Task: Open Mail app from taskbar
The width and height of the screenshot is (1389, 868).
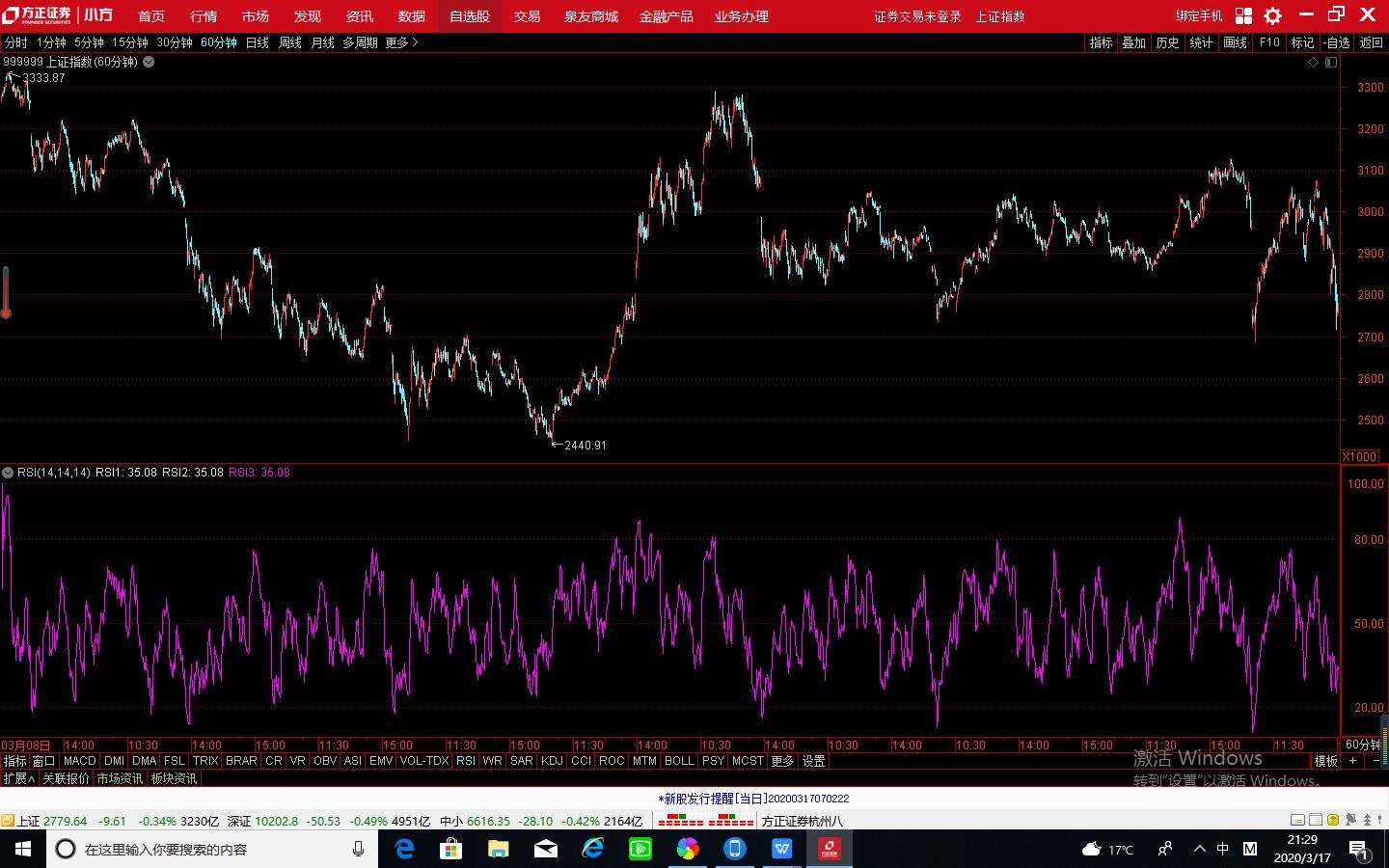Action: 545,849
